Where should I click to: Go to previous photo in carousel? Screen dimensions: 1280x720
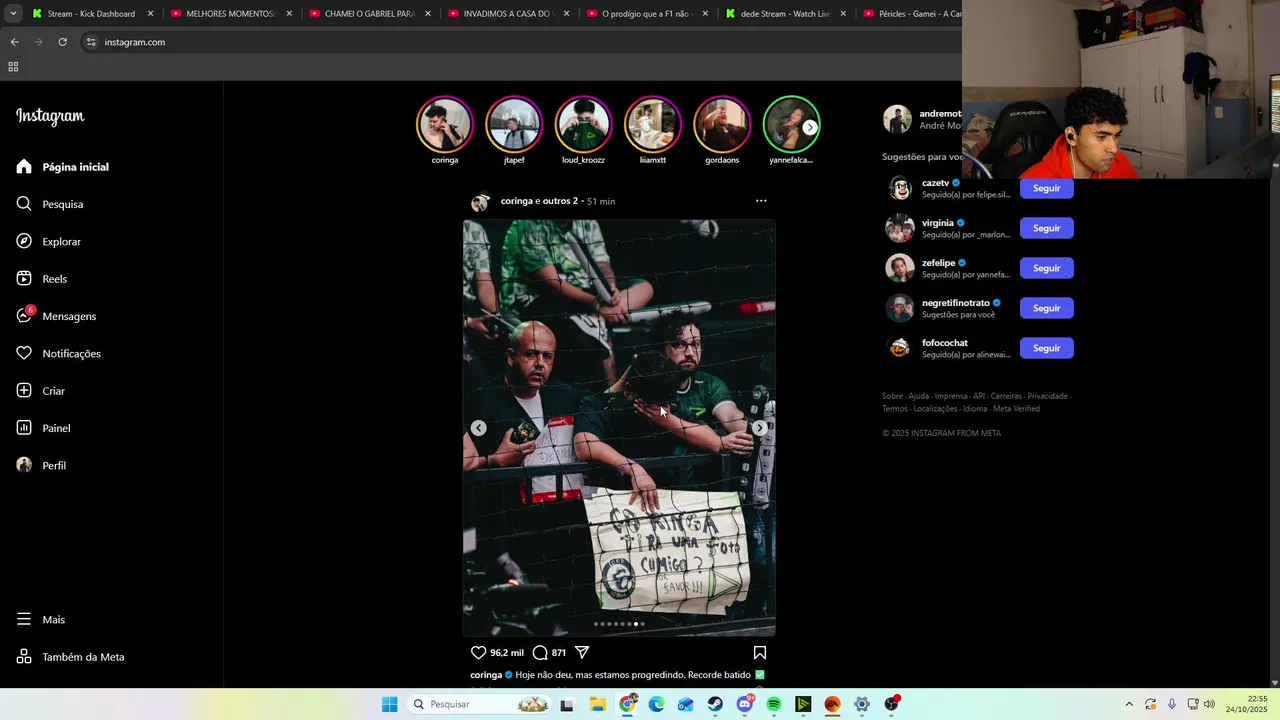tap(478, 428)
